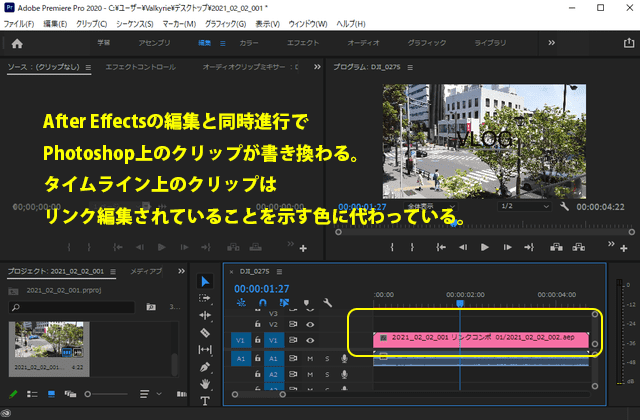This screenshot has height=420, width=640.
Task: Open ファイル menu
Action: [x=19, y=24]
